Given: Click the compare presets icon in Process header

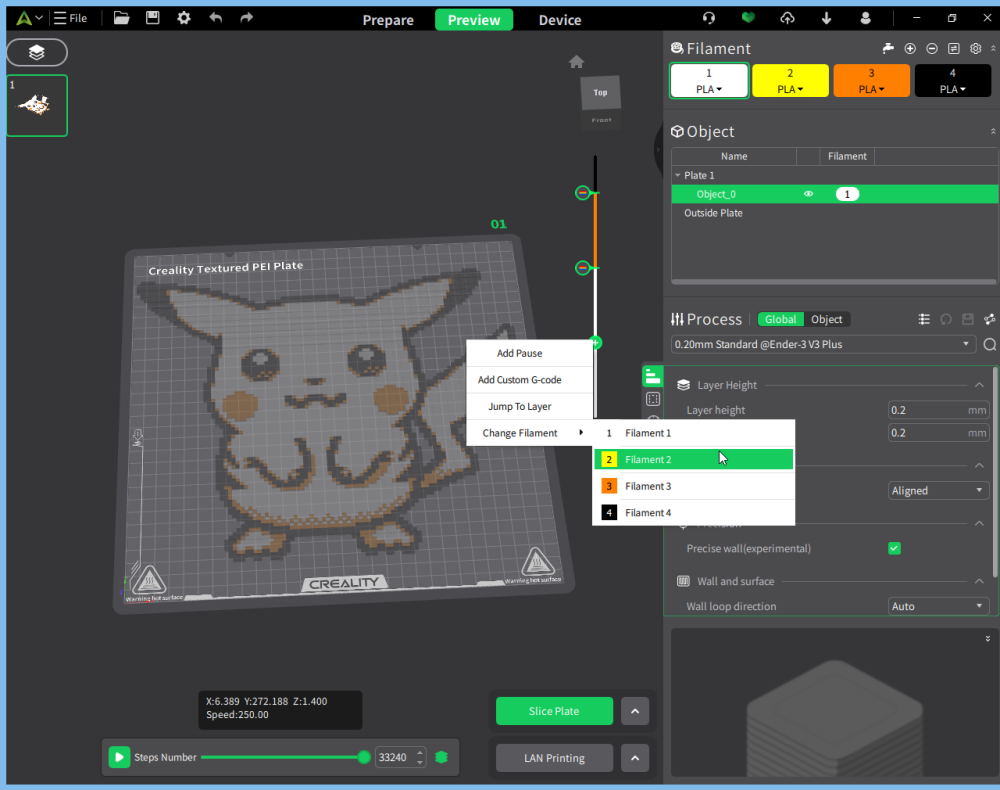Looking at the screenshot, I should click(989, 319).
